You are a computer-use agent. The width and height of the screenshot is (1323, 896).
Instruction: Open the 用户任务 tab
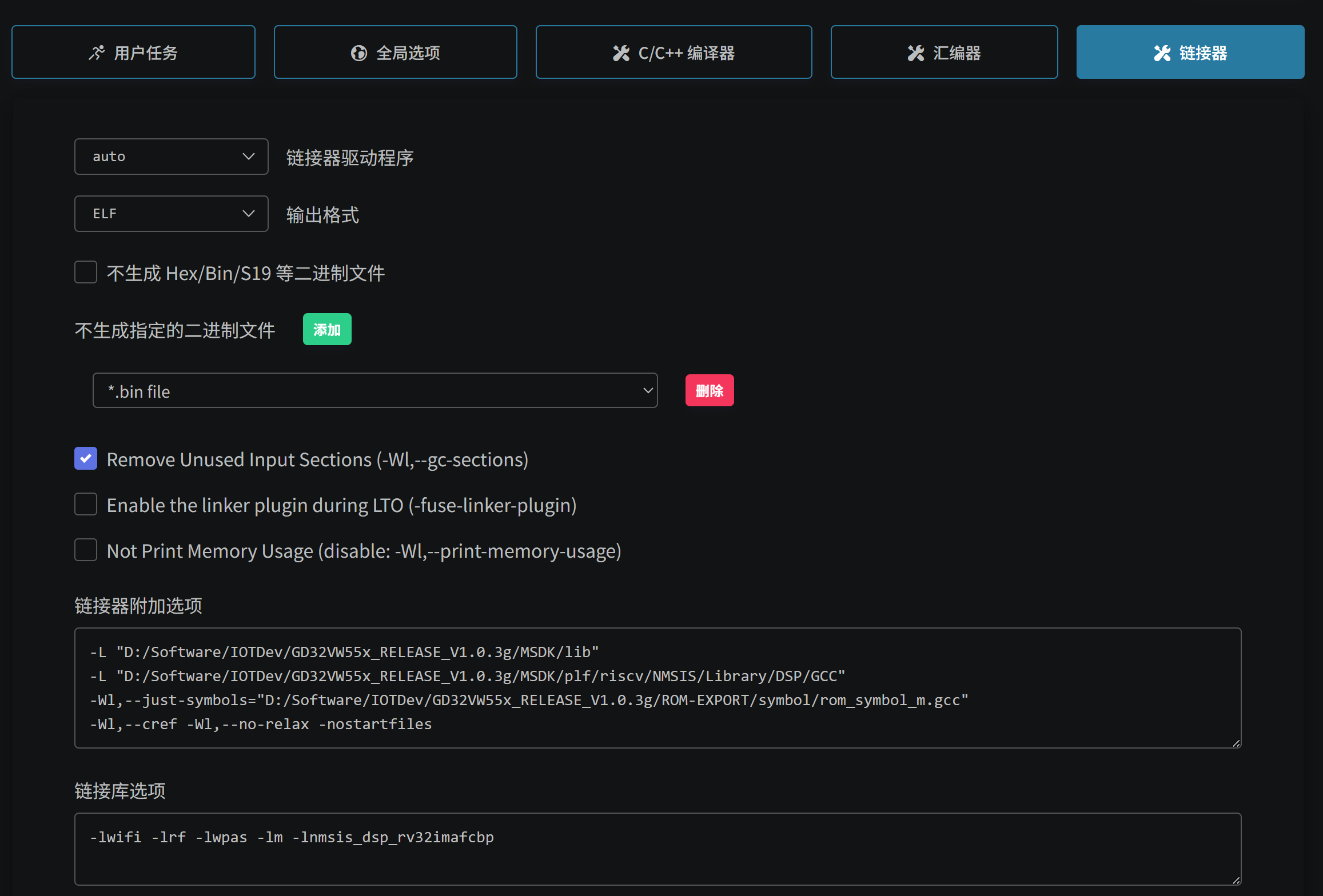[x=133, y=52]
